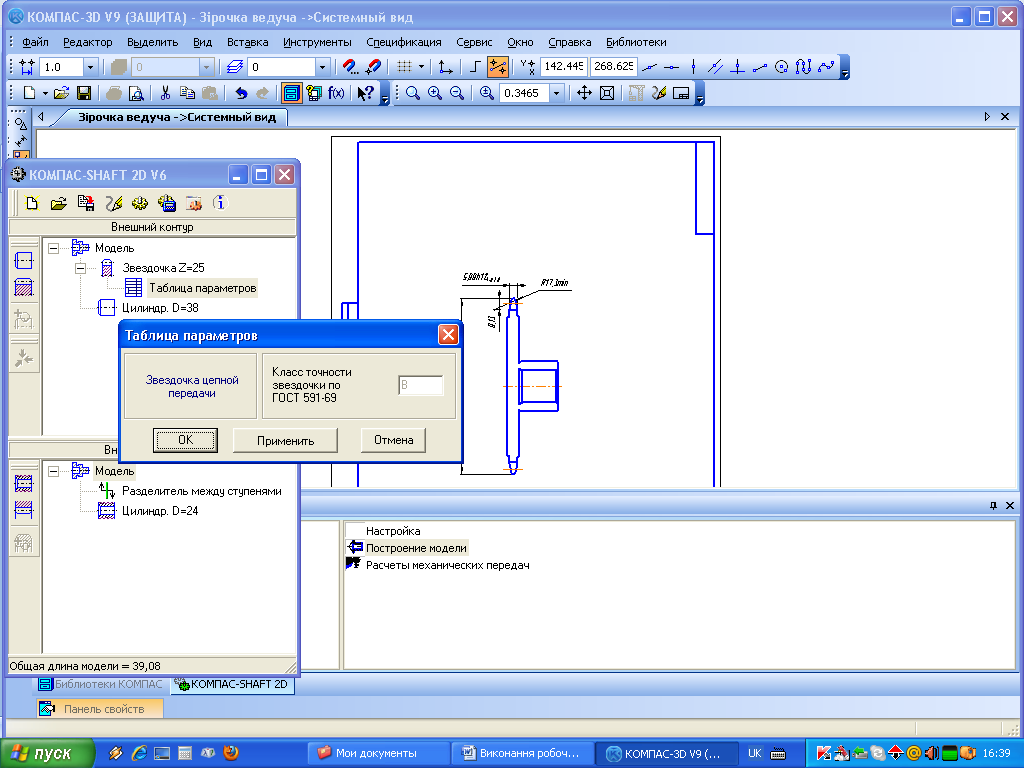Viewport: 1024px width, 768px height.
Task: Click the blue info icon in KOMPAS-SHAFT toolbar
Action: [220, 203]
